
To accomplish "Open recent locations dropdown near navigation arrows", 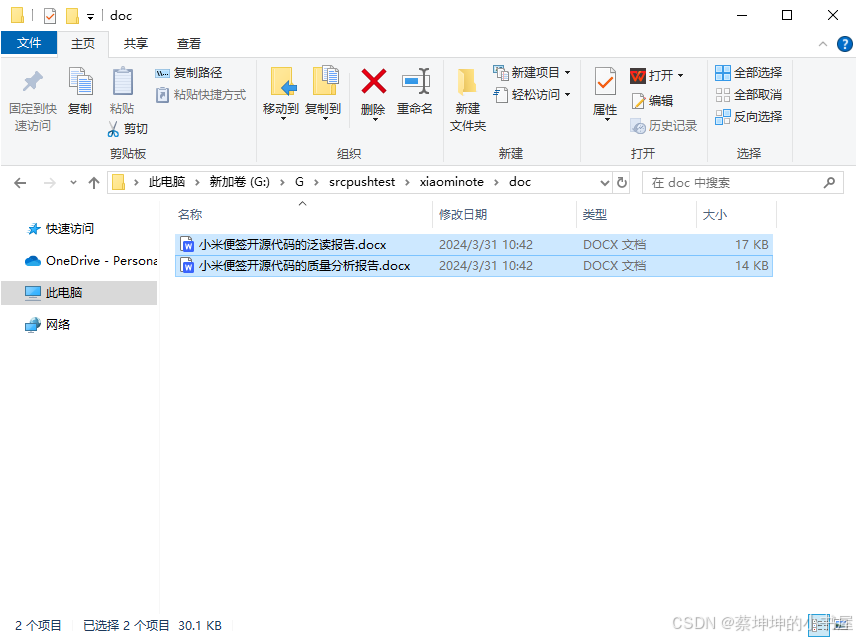I will point(73,183).
